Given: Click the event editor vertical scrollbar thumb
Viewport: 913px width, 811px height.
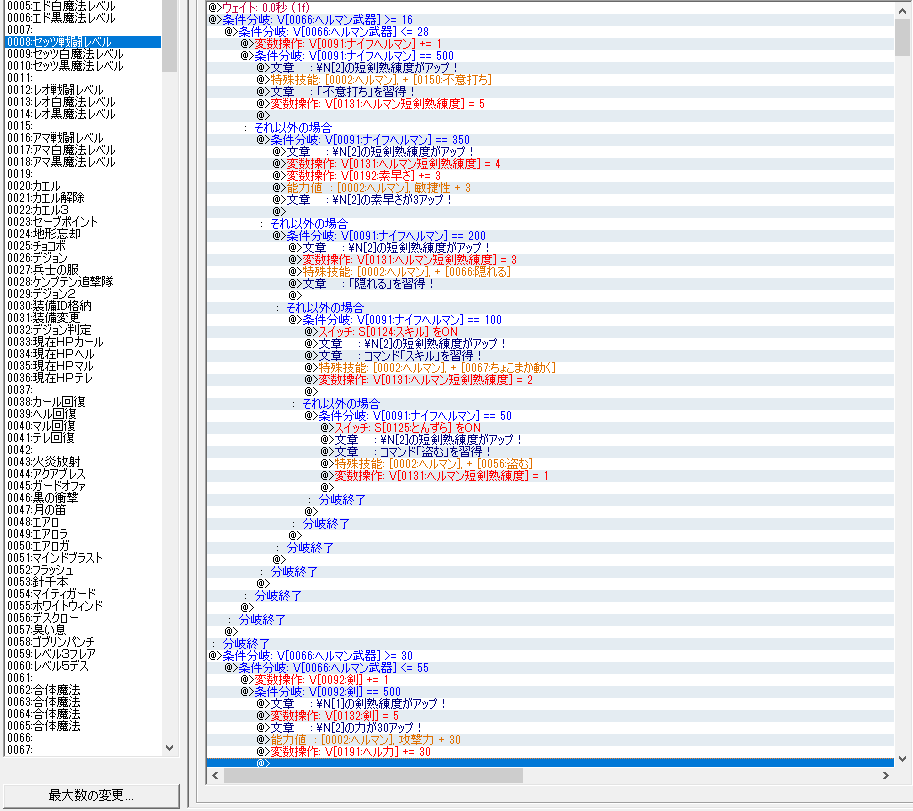Looking at the screenshot, I should tap(903, 36).
